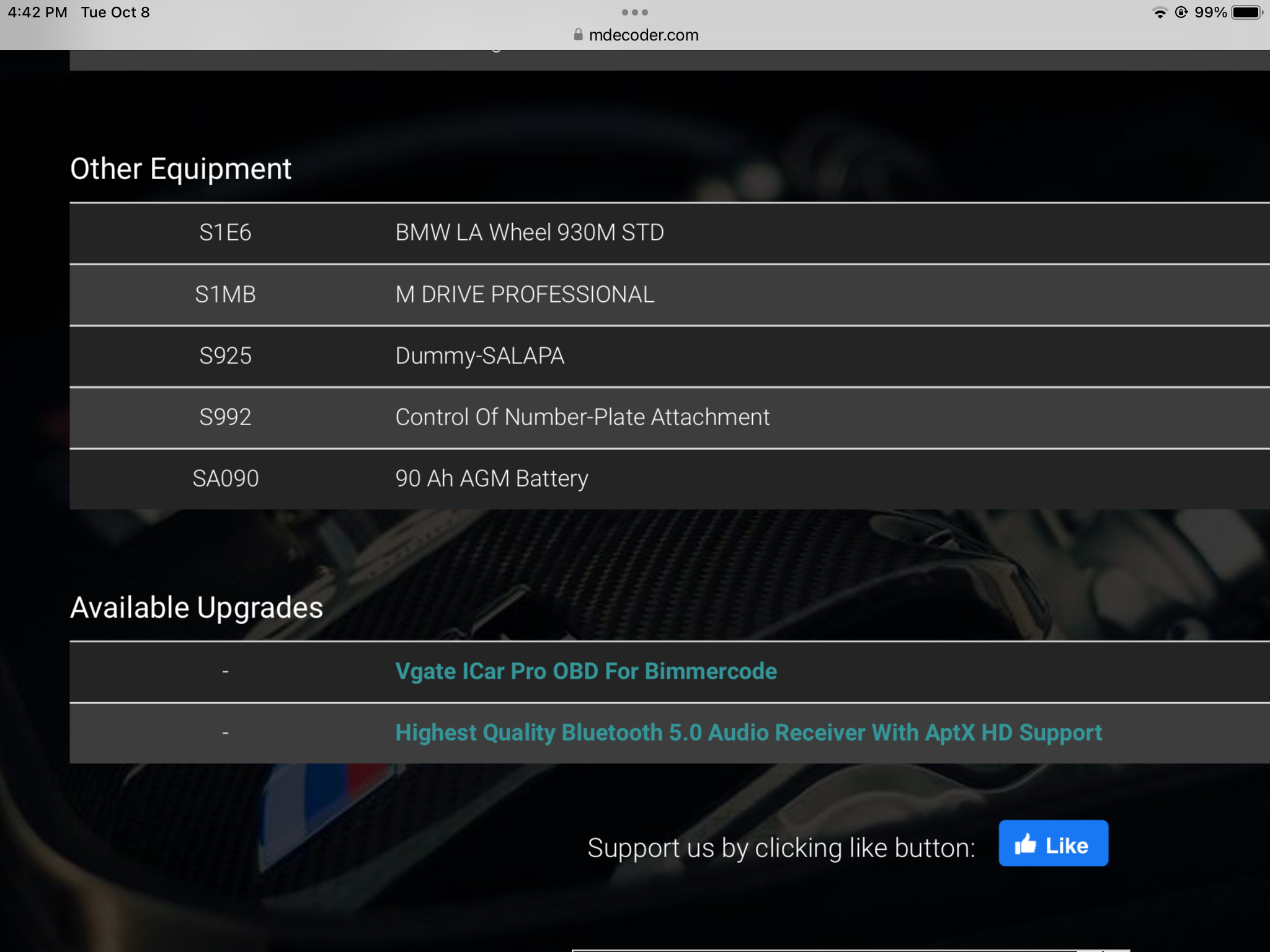Click the Facebook Like button

[1053, 844]
